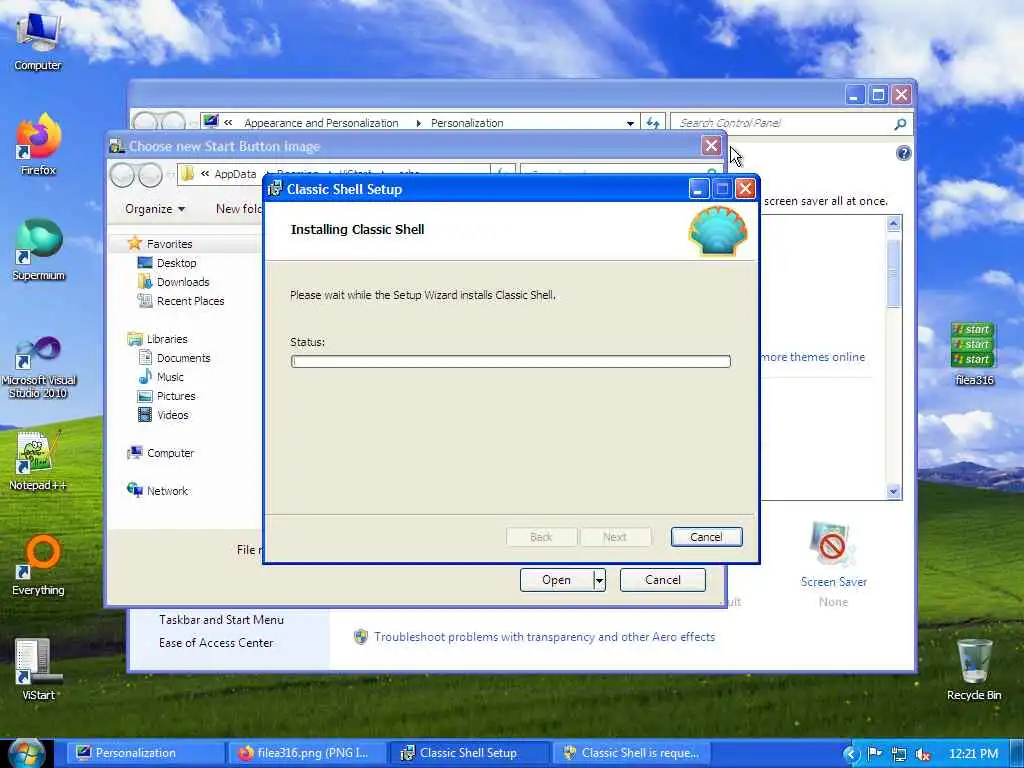This screenshot has height=768, width=1024.
Task: Open the Supermium desktop shortcut
Action: (x=38, y=250)
